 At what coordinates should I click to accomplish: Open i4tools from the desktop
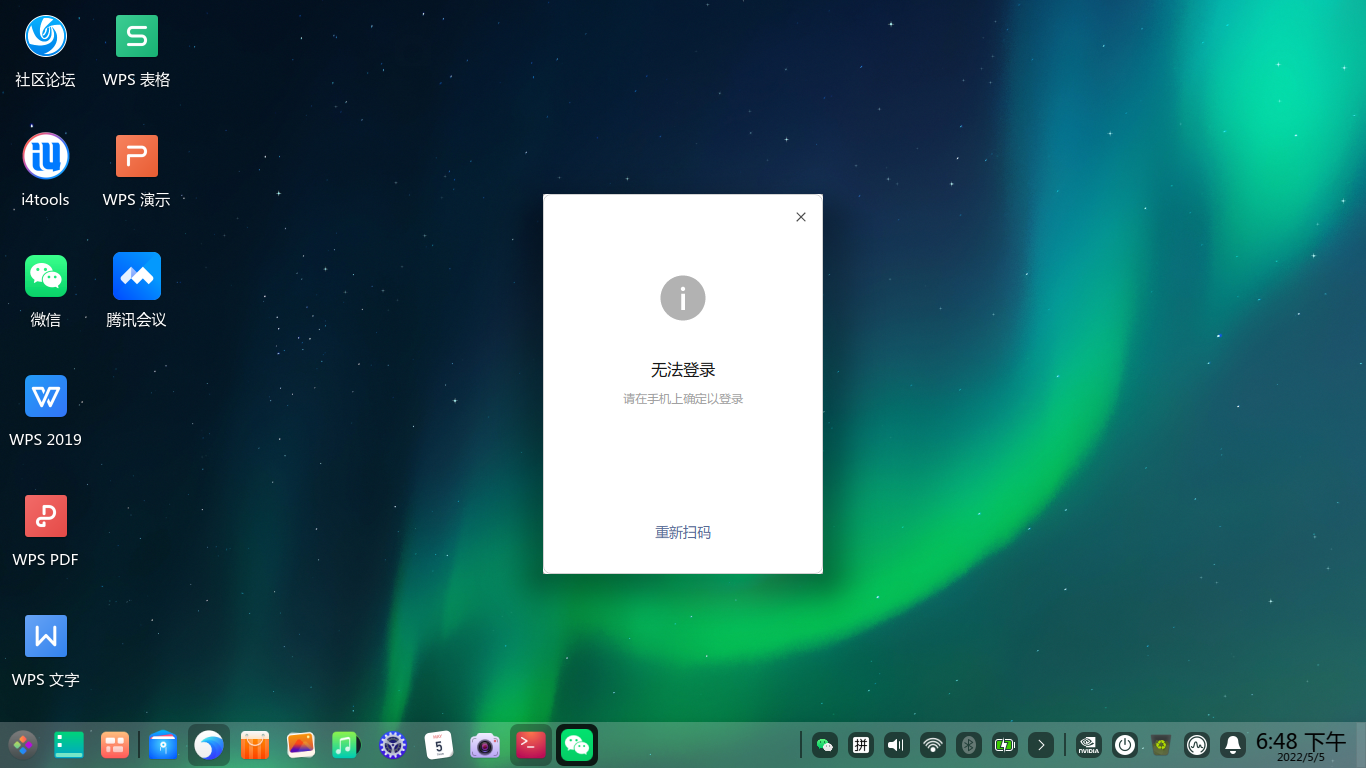[x=45, y=155]
